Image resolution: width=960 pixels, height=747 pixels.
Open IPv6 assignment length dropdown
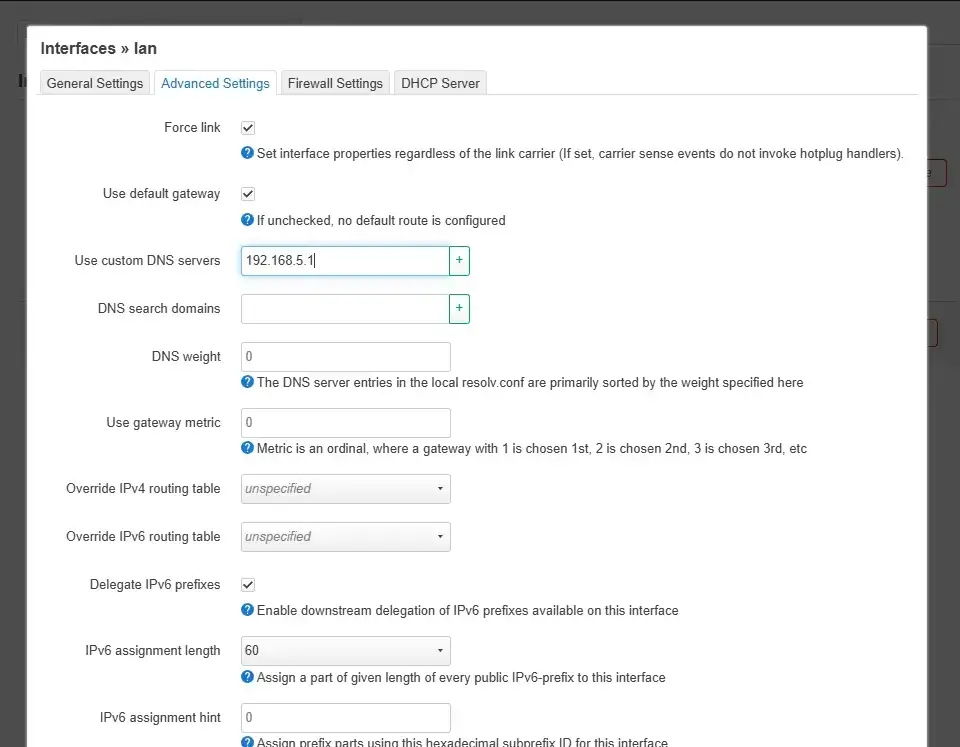(x=345, y=651)
